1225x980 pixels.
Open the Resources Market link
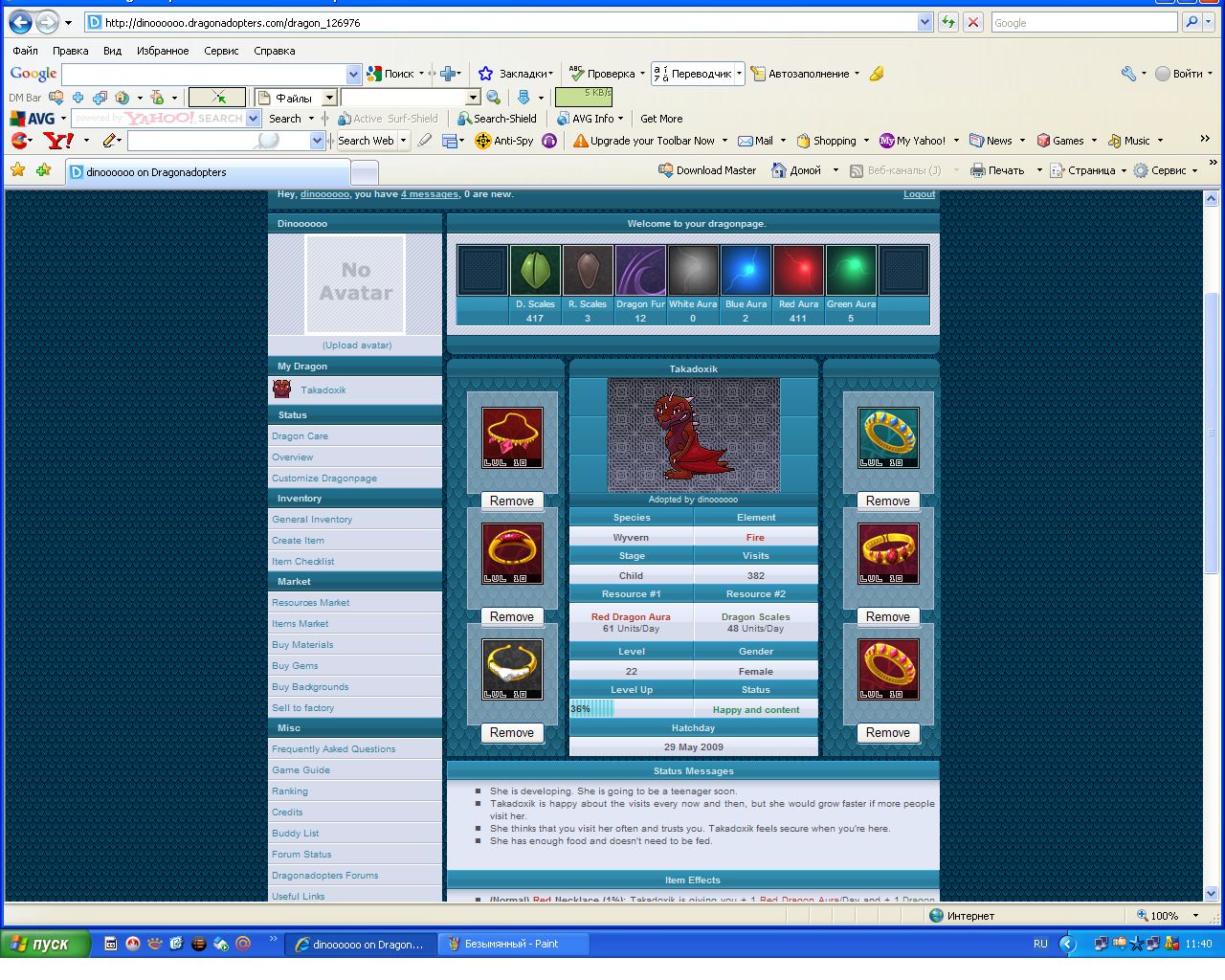310,603
